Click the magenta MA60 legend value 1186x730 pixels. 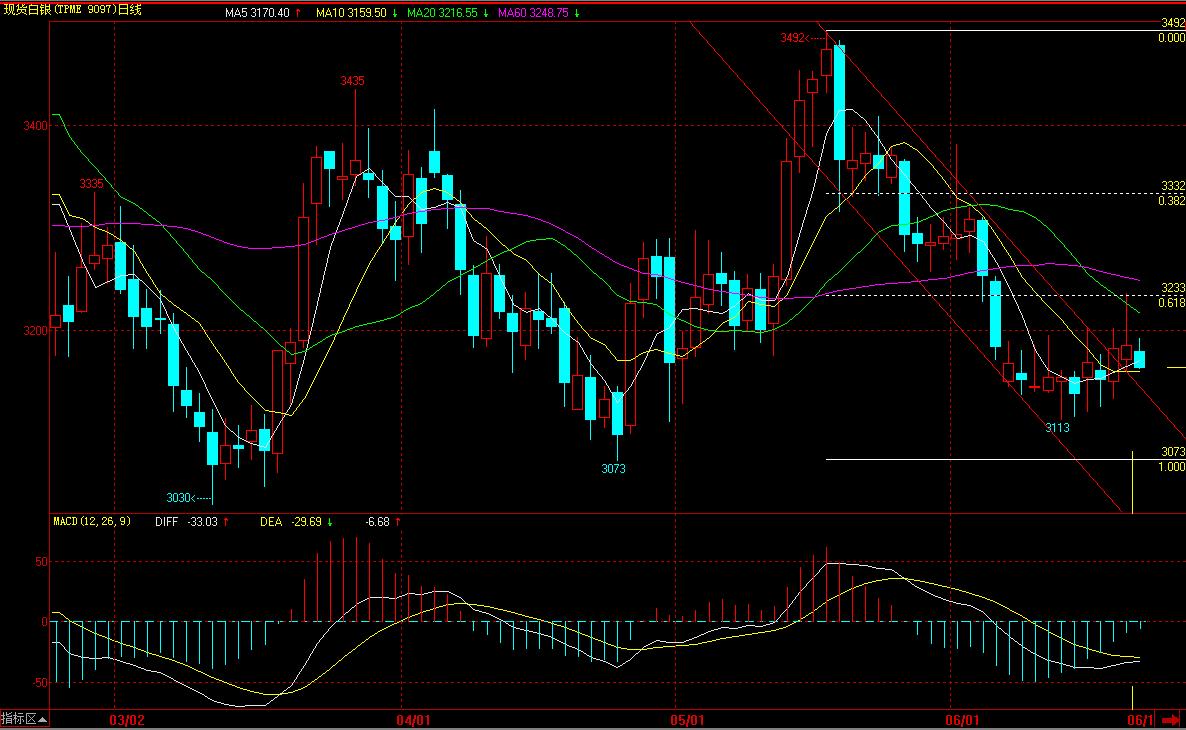[x=540, y=13]
